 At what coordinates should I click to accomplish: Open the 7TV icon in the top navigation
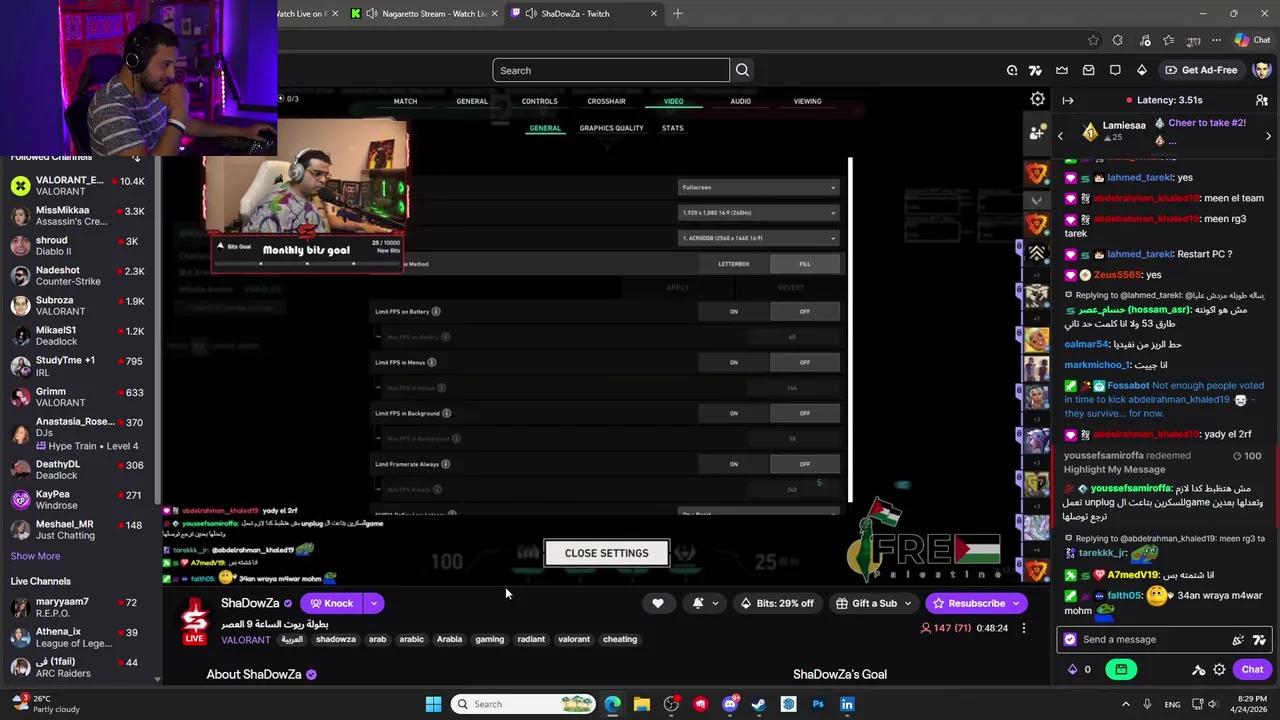(x=1035, y=70)
